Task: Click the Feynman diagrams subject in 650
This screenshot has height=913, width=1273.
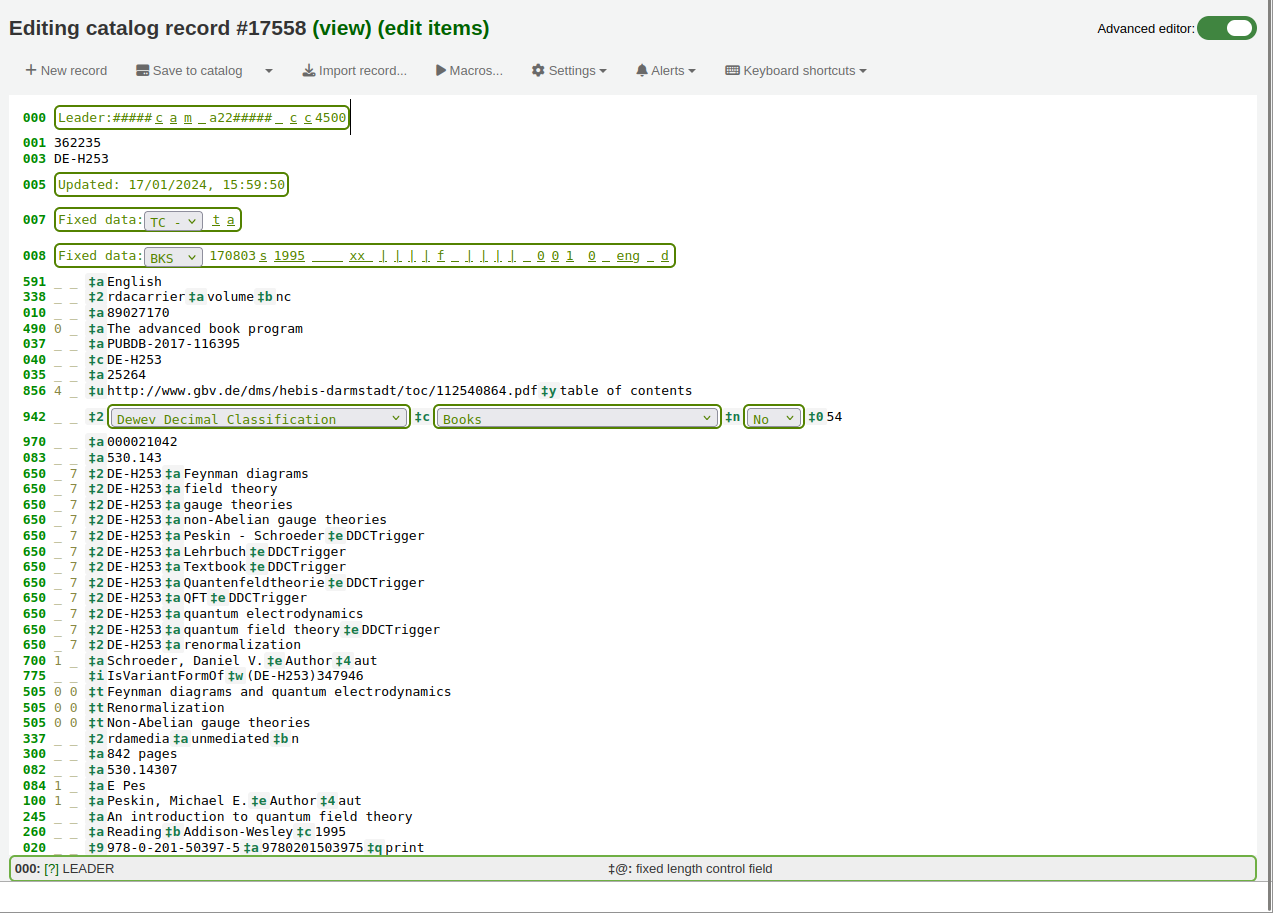Action: (246, 474)
